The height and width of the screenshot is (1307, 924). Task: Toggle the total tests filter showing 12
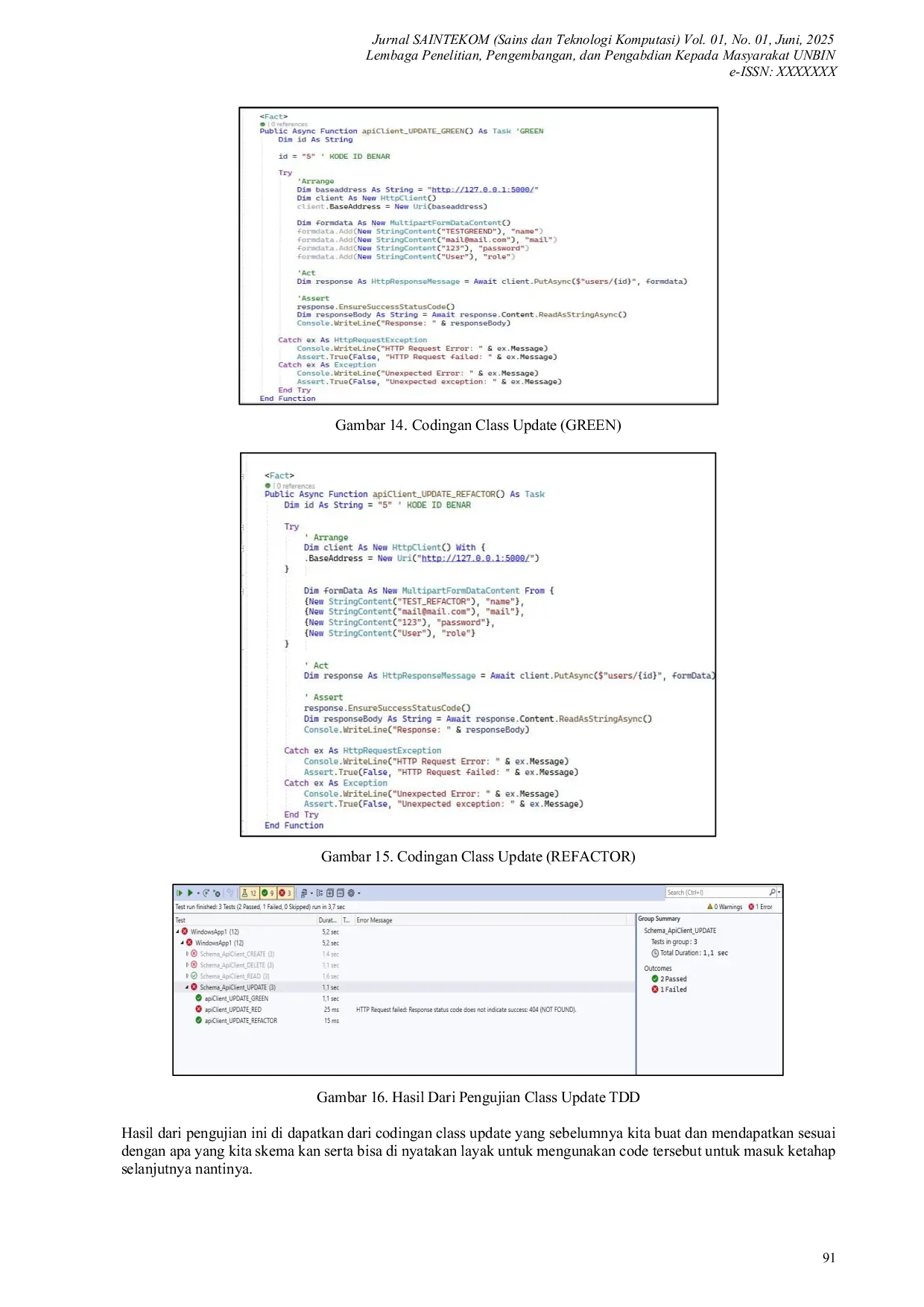[249, 893]
